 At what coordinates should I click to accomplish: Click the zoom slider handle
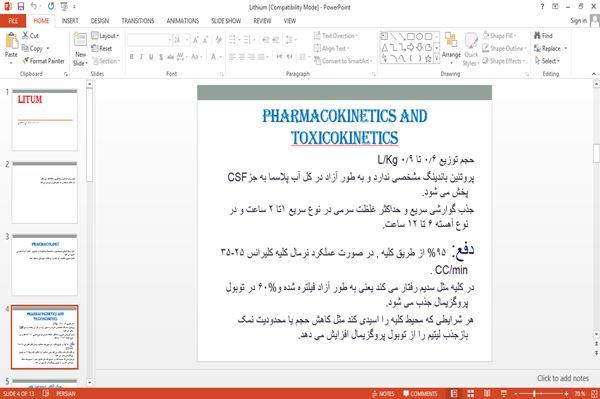point(535,394)
